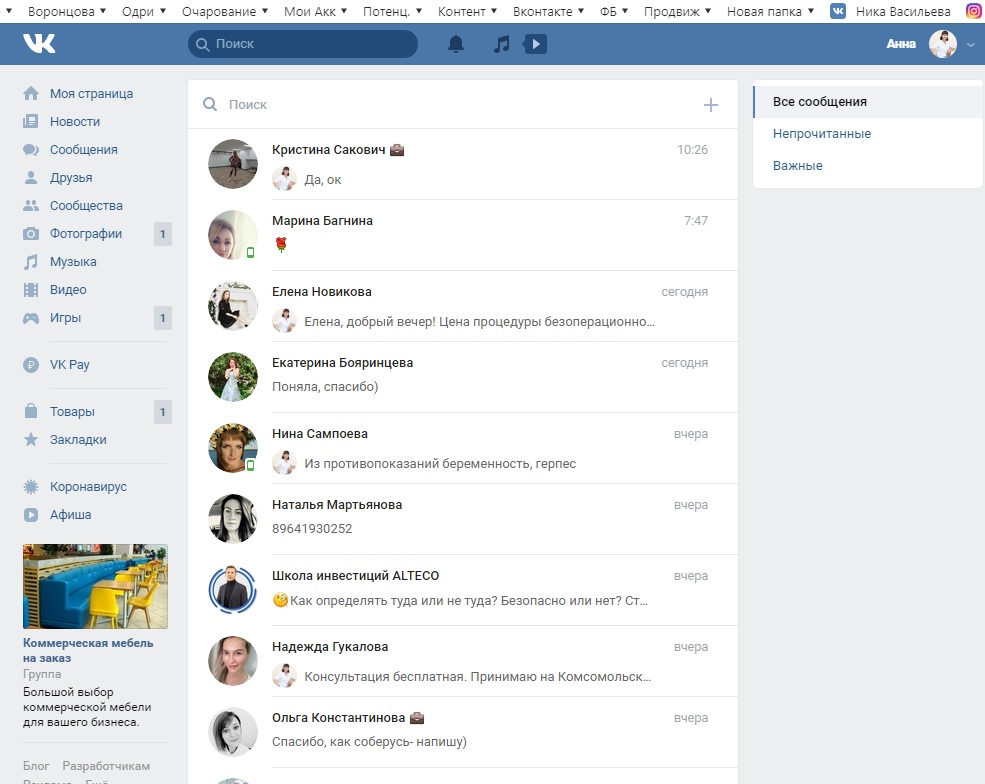985x784 pixels.
Task: Expand Мои Акк bookmark folder
Action: [315, 11]
